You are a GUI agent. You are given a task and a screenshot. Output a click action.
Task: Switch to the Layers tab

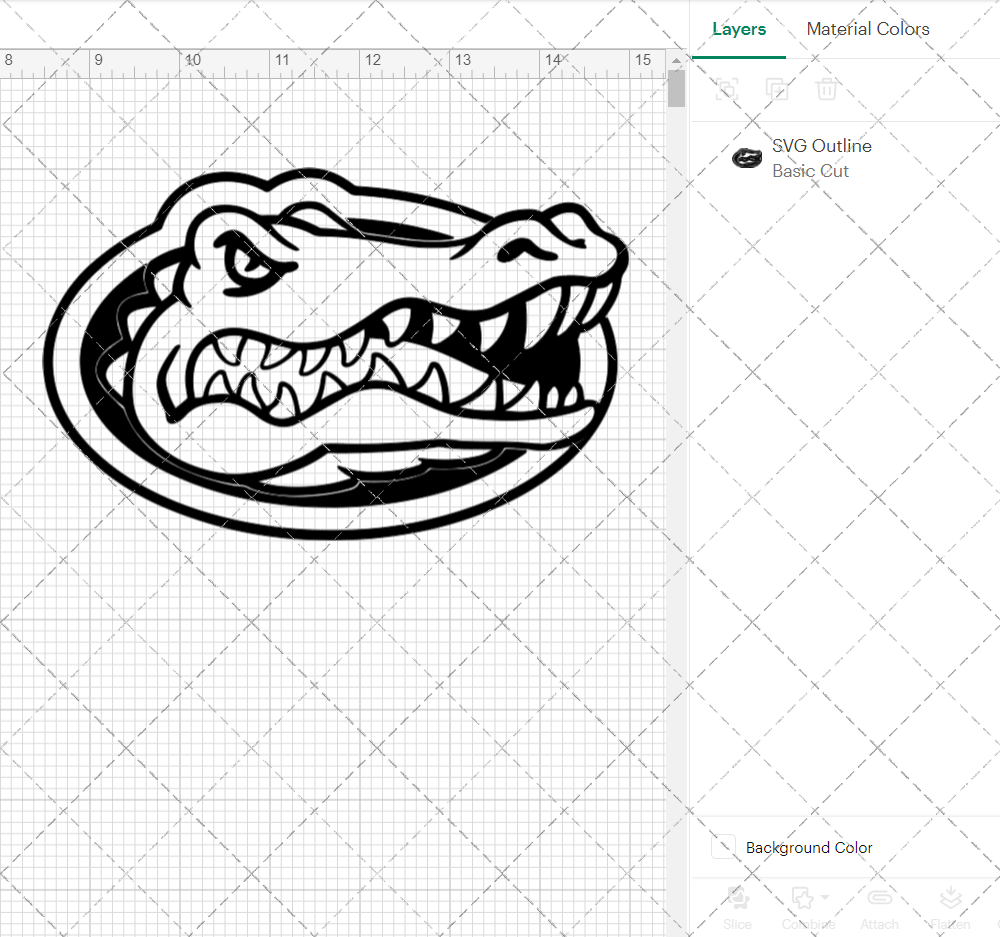[739, 29]
